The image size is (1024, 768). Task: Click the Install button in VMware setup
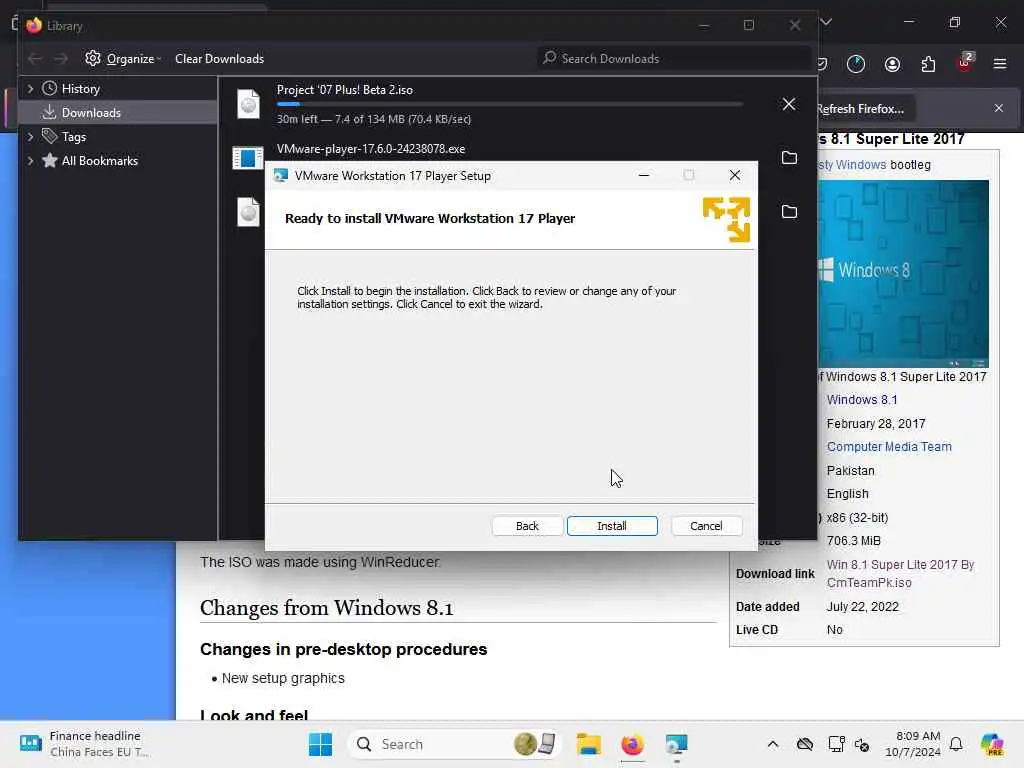coord(612,526)
